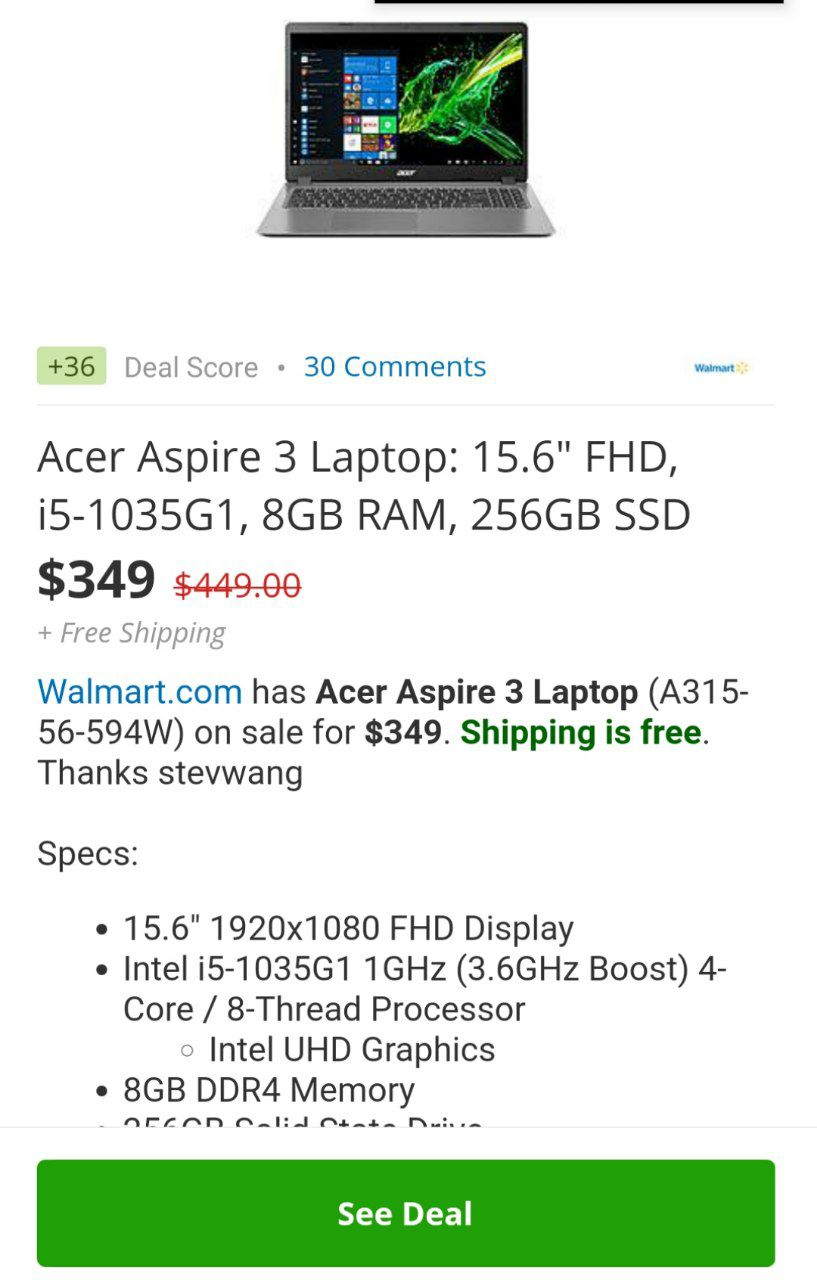Click the green Shipping is free text

point(580,733)
